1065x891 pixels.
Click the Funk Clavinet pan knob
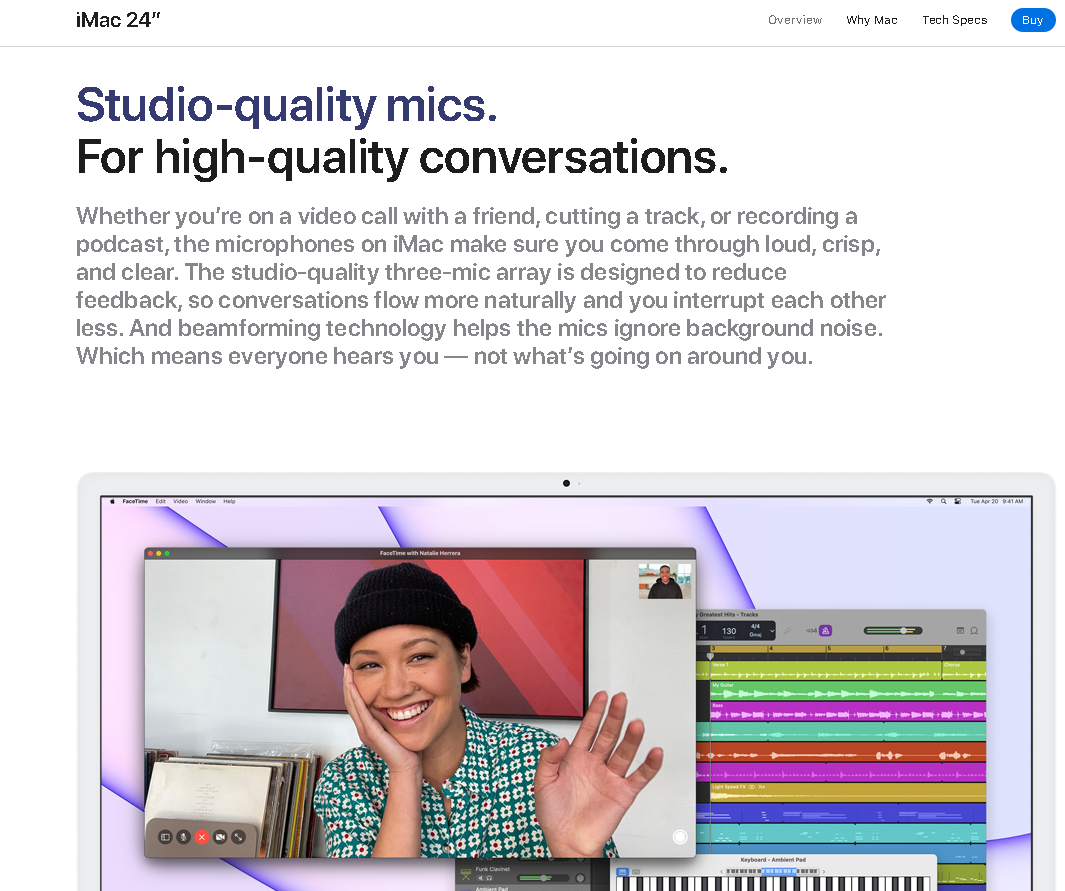(x=580, y=878)
